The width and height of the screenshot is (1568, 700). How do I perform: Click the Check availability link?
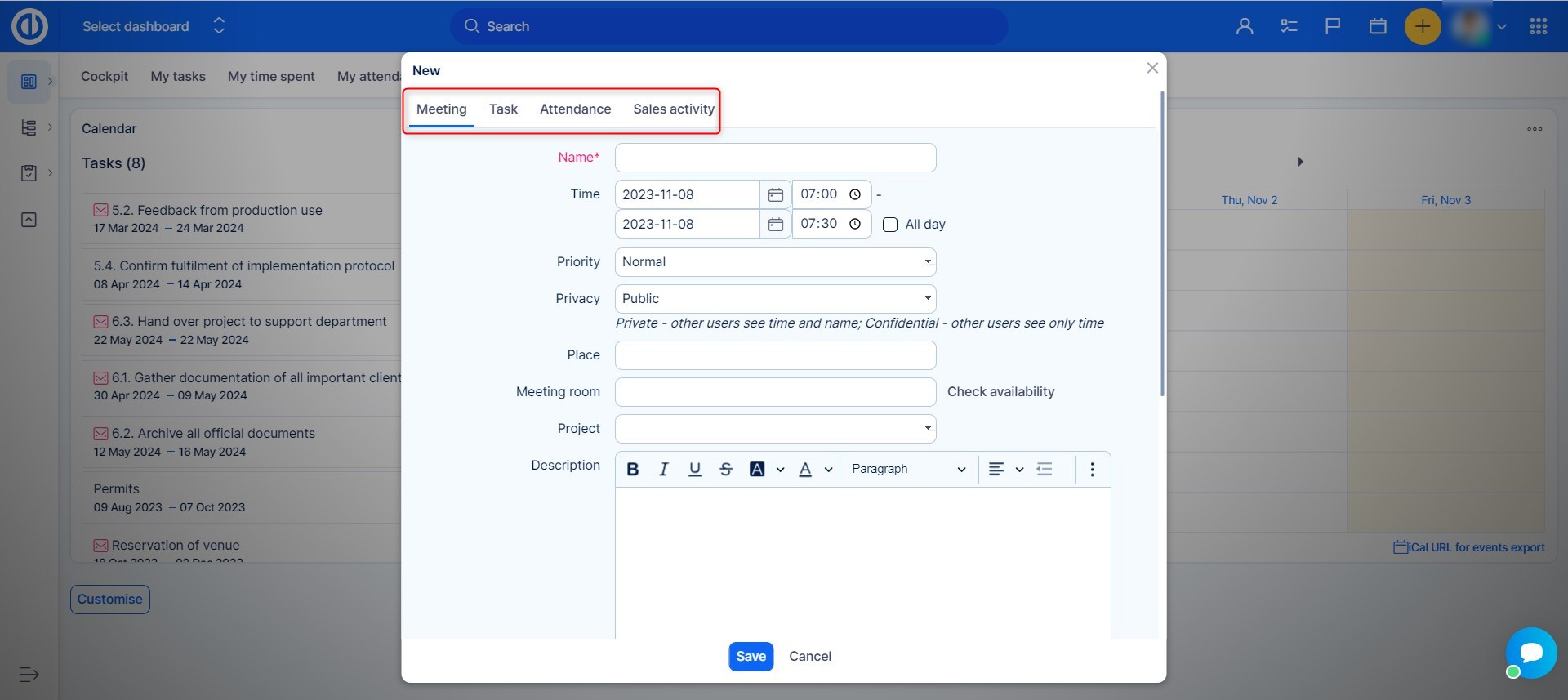pos(1000,392)
